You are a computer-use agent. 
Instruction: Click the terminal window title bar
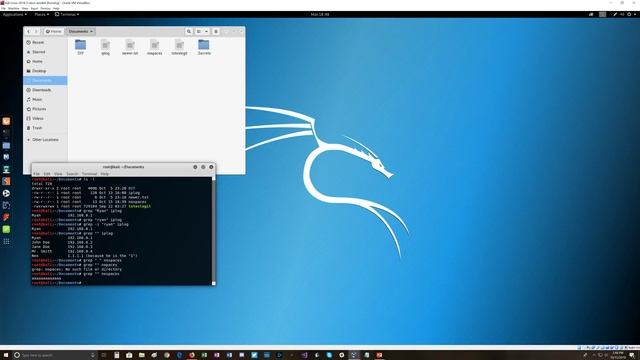(123, 167)
